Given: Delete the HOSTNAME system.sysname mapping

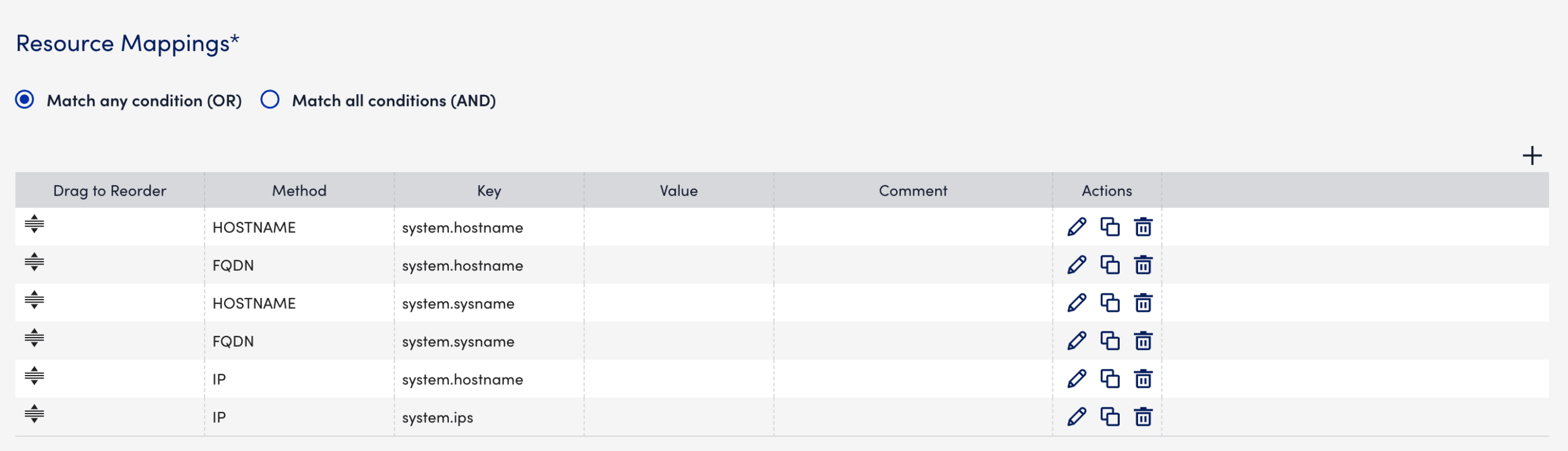Looking at the screenshot, I should click(1144, 303).
